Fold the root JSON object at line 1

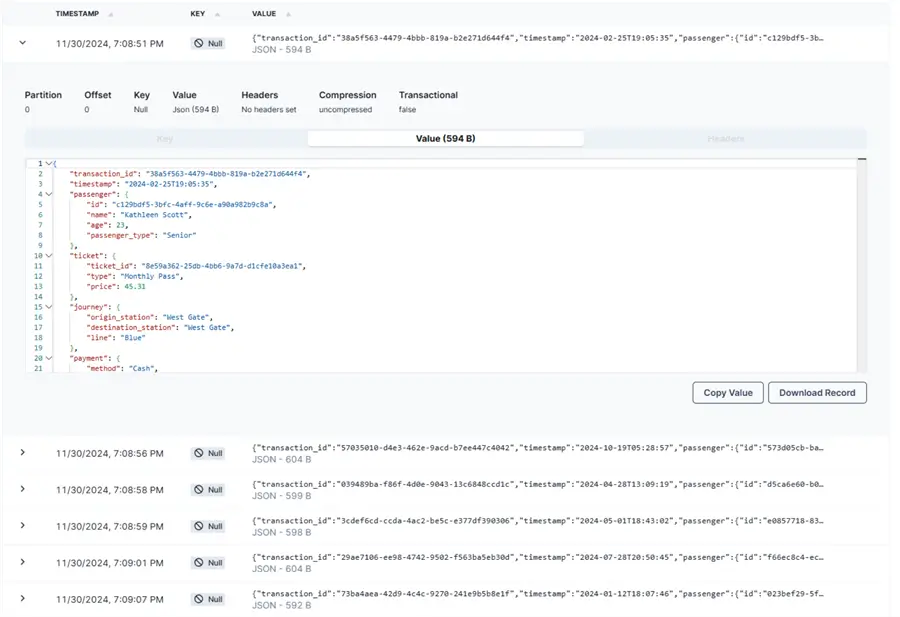pos(49,164)
